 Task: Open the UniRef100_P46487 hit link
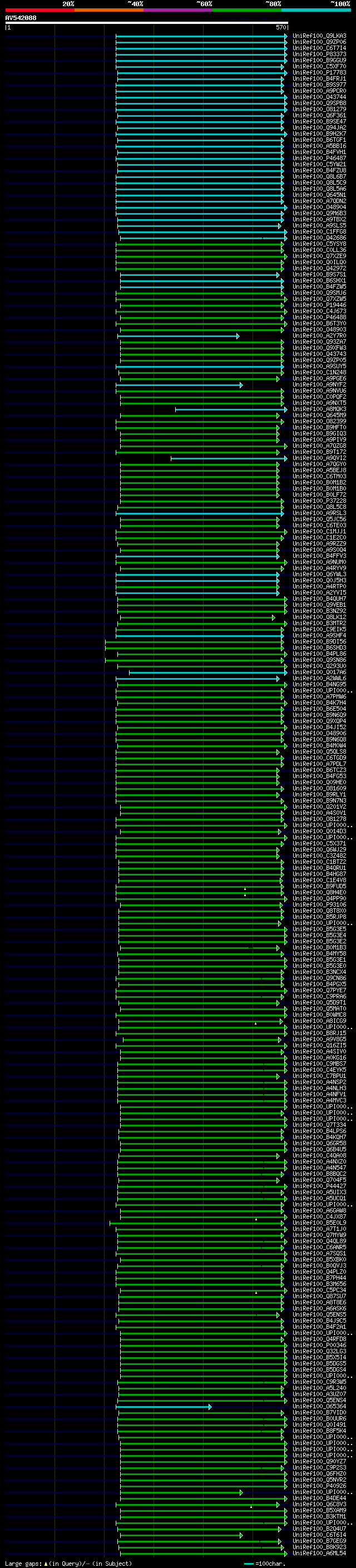(x=319, y=159)
